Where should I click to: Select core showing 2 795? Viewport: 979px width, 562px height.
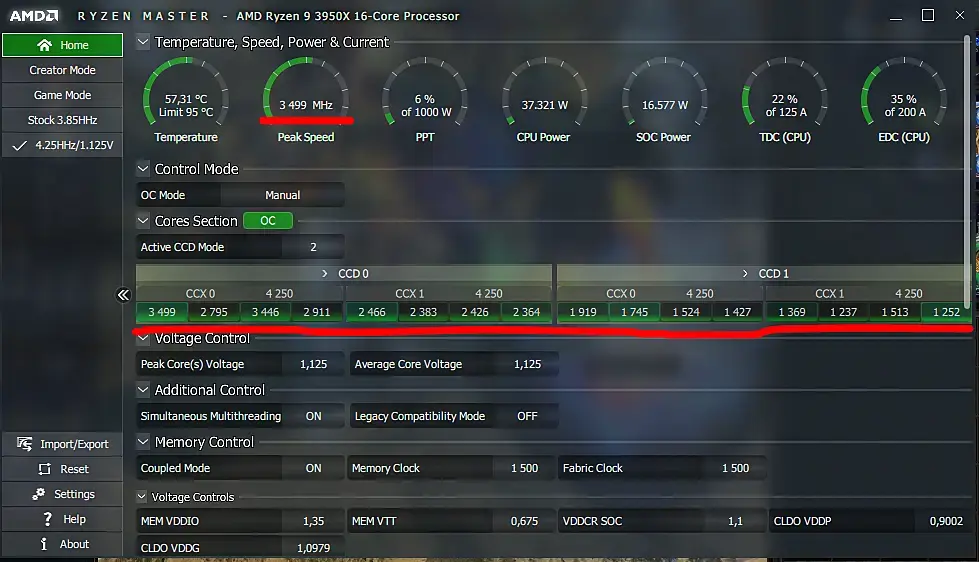pyautogui.click(x=214, y=312)
